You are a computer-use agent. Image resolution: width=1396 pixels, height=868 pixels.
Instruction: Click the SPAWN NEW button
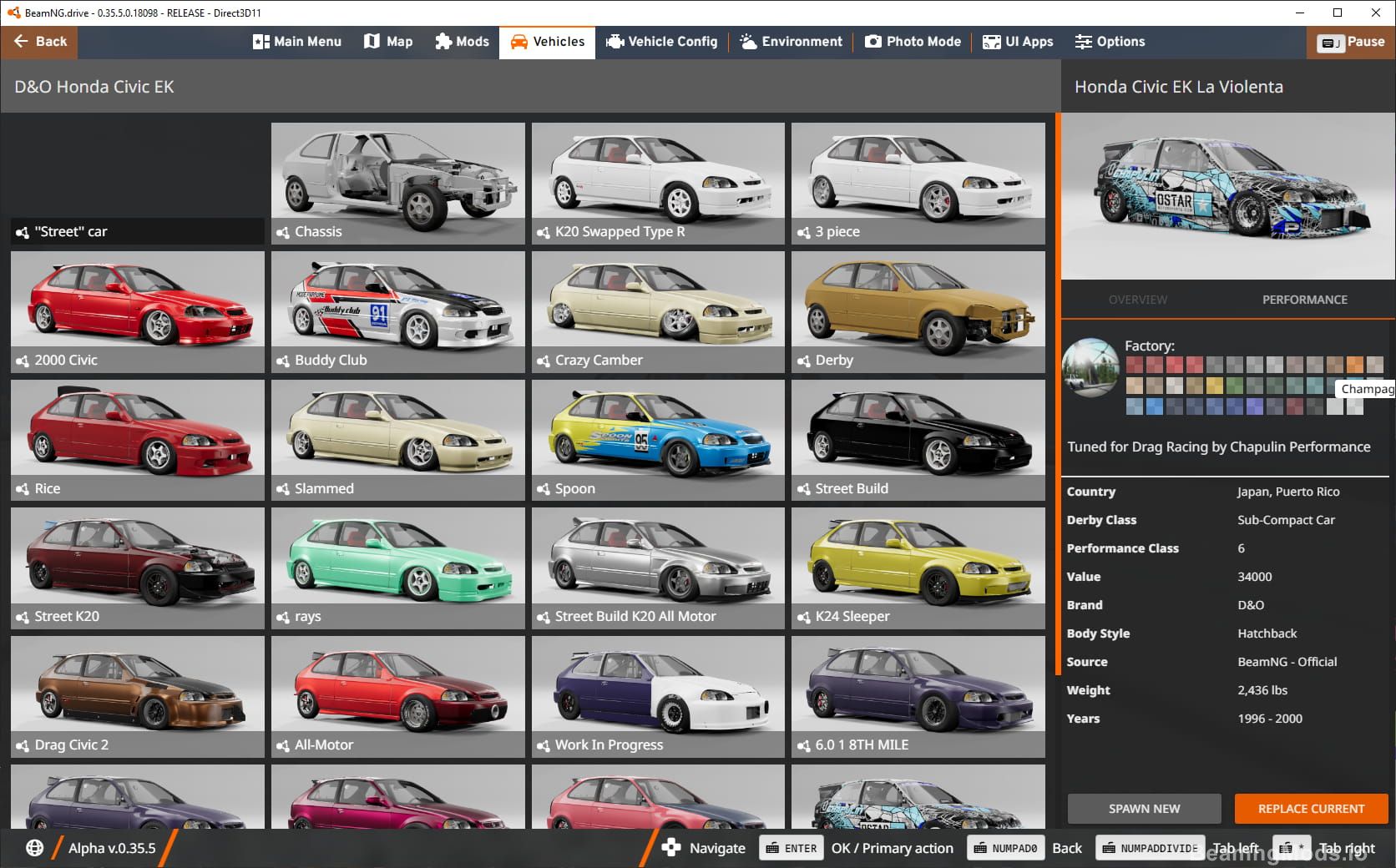point(1144,809)
